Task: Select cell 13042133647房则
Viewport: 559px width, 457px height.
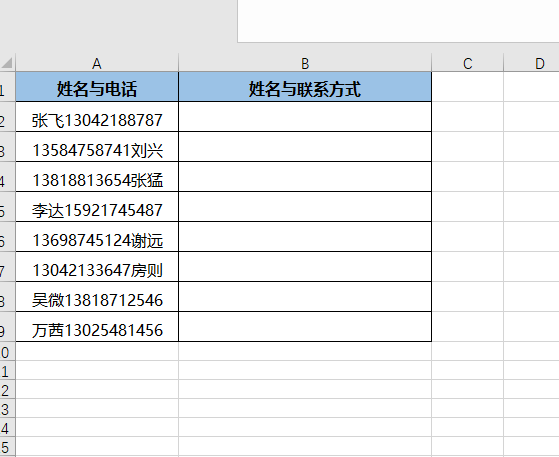Action: tap(97, 267)
